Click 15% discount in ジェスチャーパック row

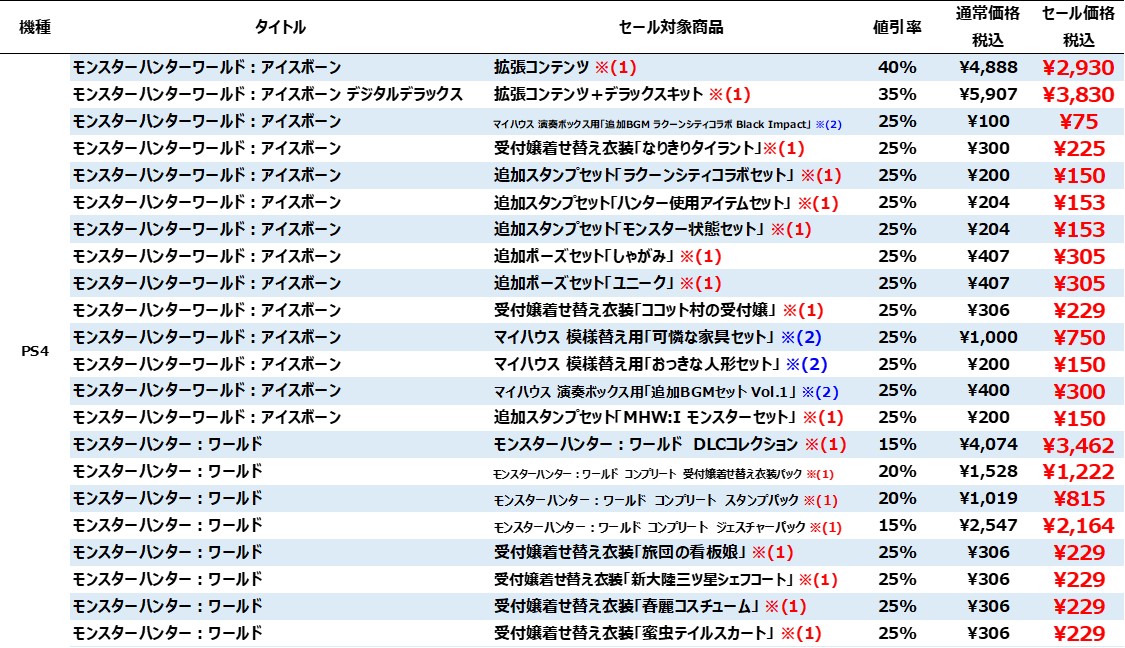click(897, 525)
